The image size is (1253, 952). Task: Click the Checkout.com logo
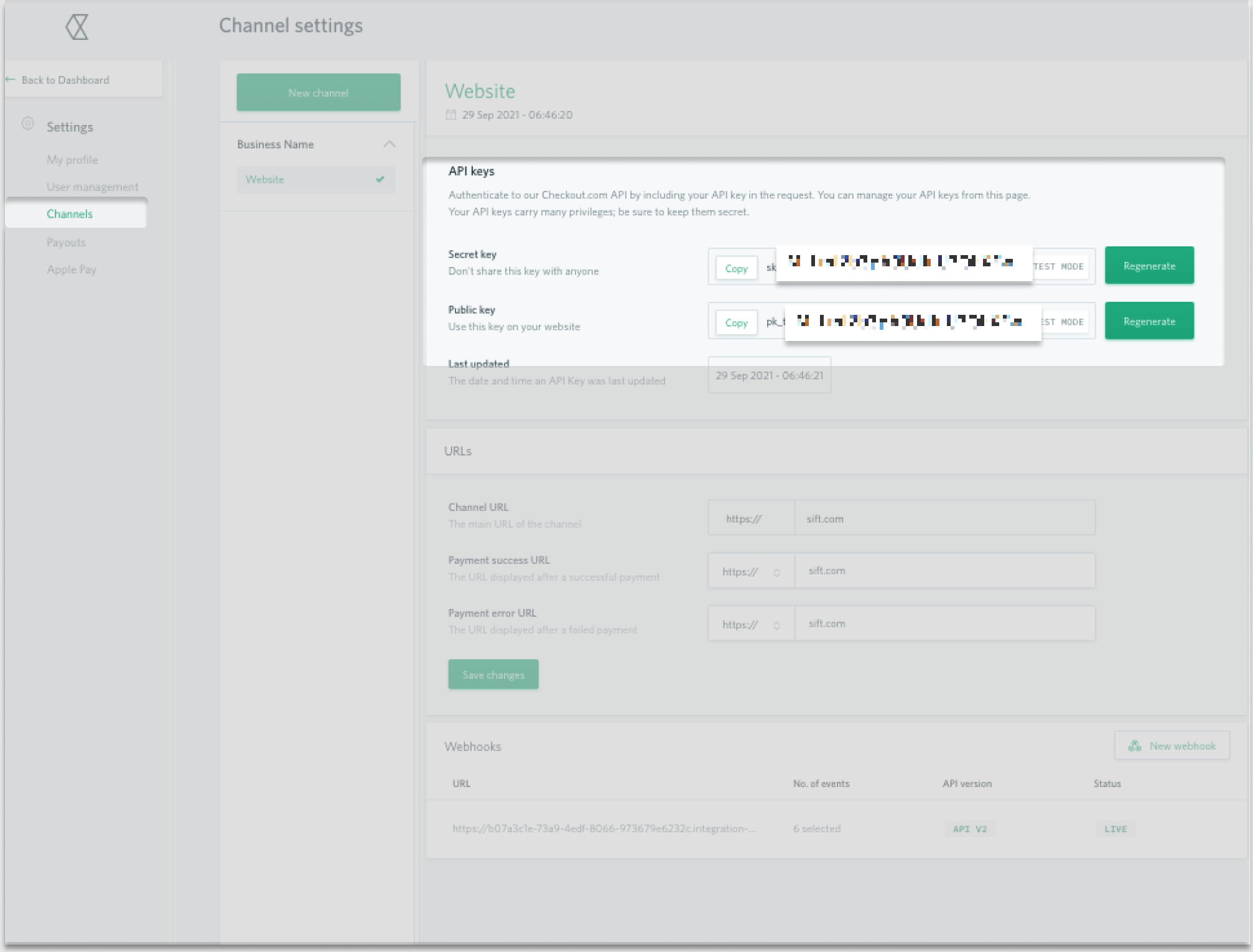[x=77, y=27]
